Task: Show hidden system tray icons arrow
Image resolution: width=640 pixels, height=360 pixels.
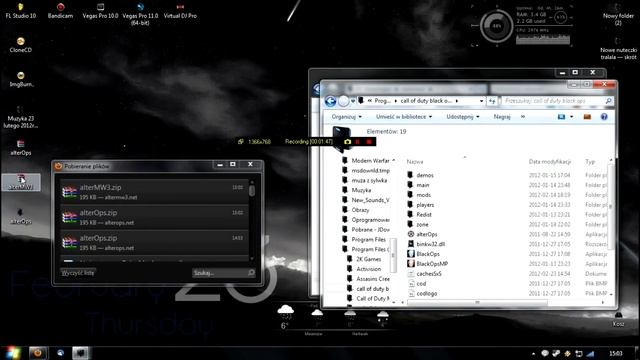Action: pos(533,353)
